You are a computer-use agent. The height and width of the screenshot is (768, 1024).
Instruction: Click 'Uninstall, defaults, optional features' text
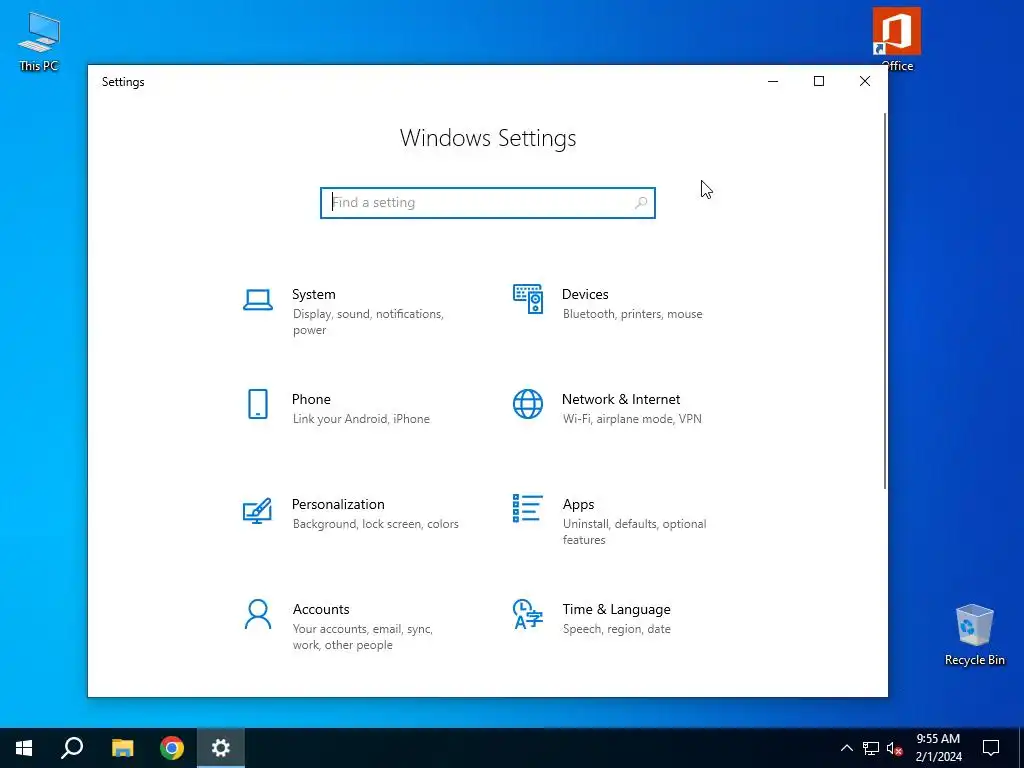[635, 532]
